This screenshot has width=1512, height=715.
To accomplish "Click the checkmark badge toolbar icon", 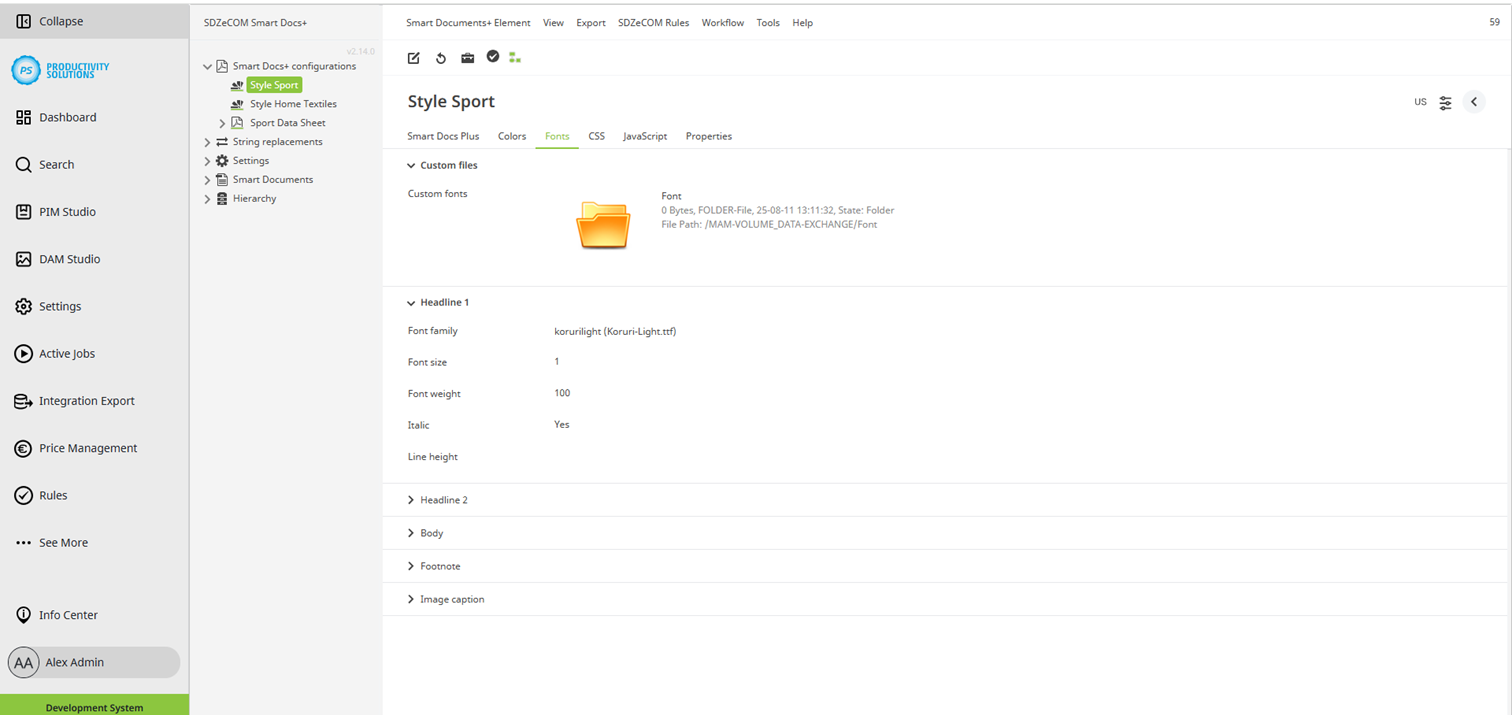I will click(x=493, y=57).
